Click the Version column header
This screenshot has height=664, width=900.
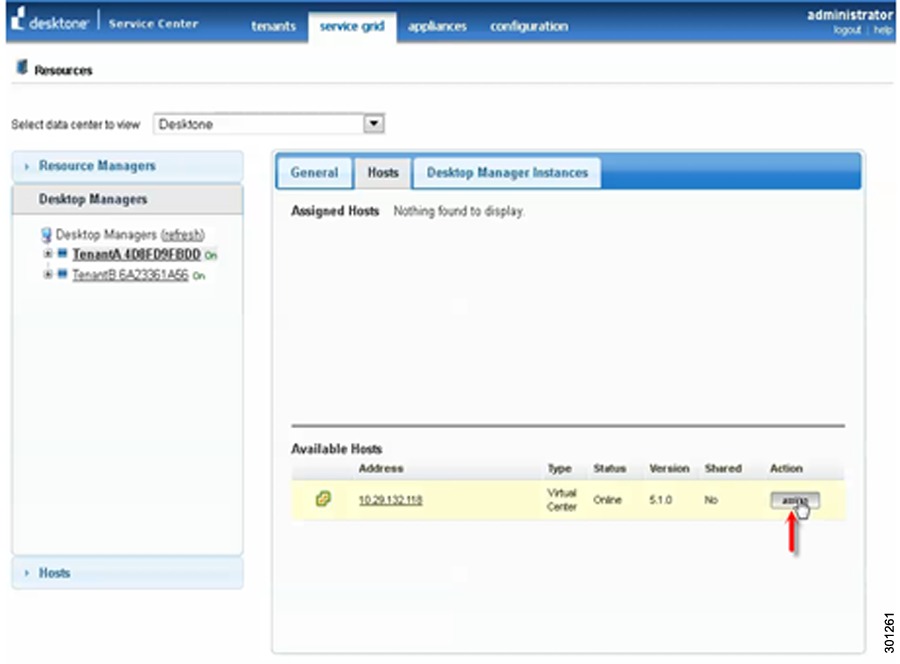[x=669, y=468]
